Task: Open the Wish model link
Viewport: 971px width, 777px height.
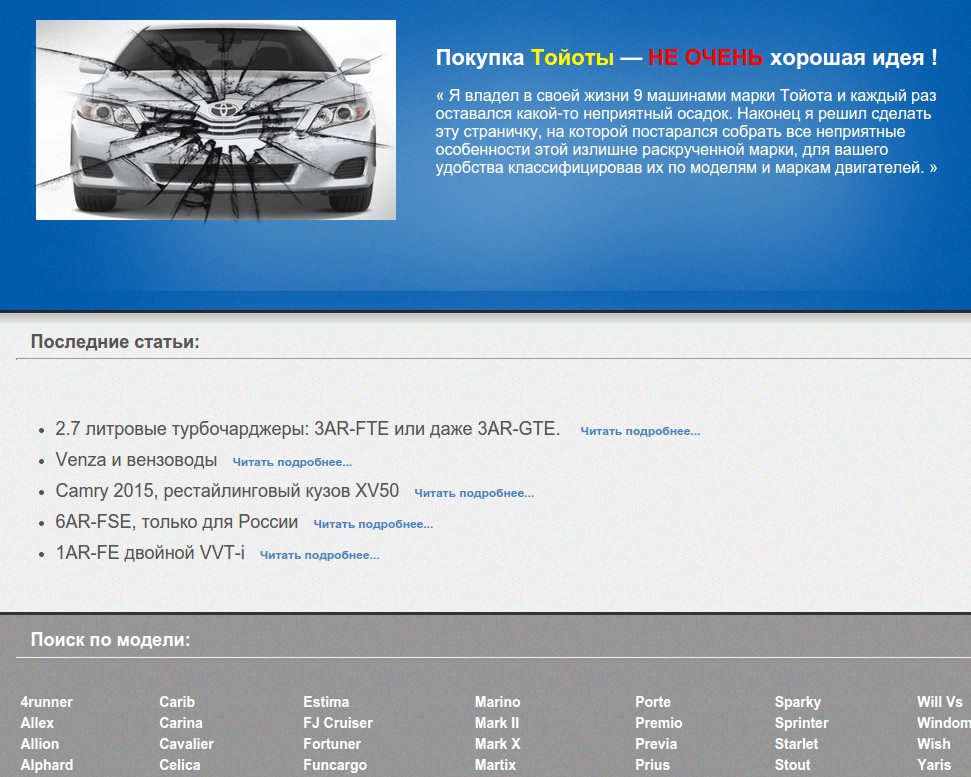Action: pos(934,744)
